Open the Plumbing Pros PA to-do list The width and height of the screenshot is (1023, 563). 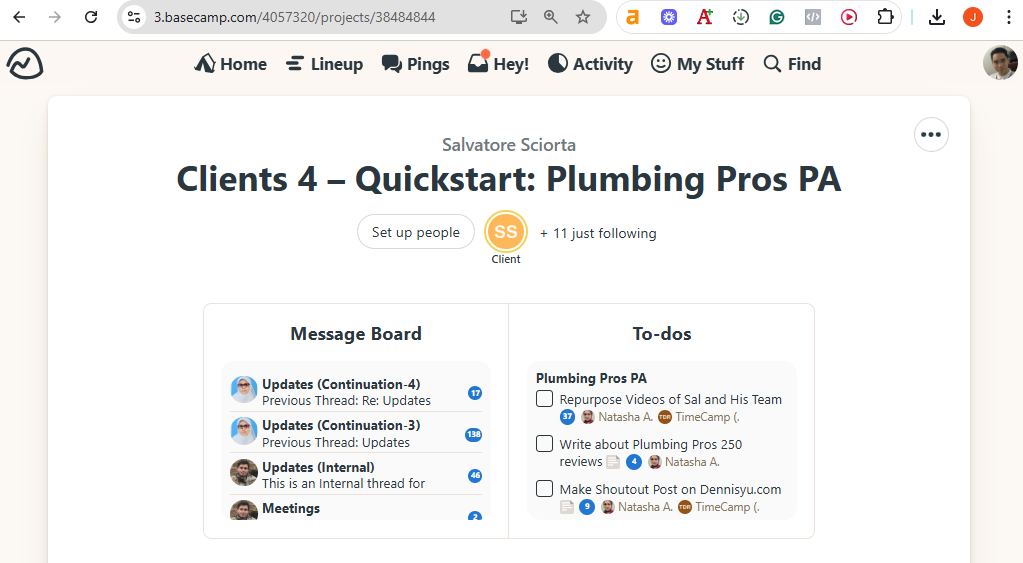click(x=591, y=378)
